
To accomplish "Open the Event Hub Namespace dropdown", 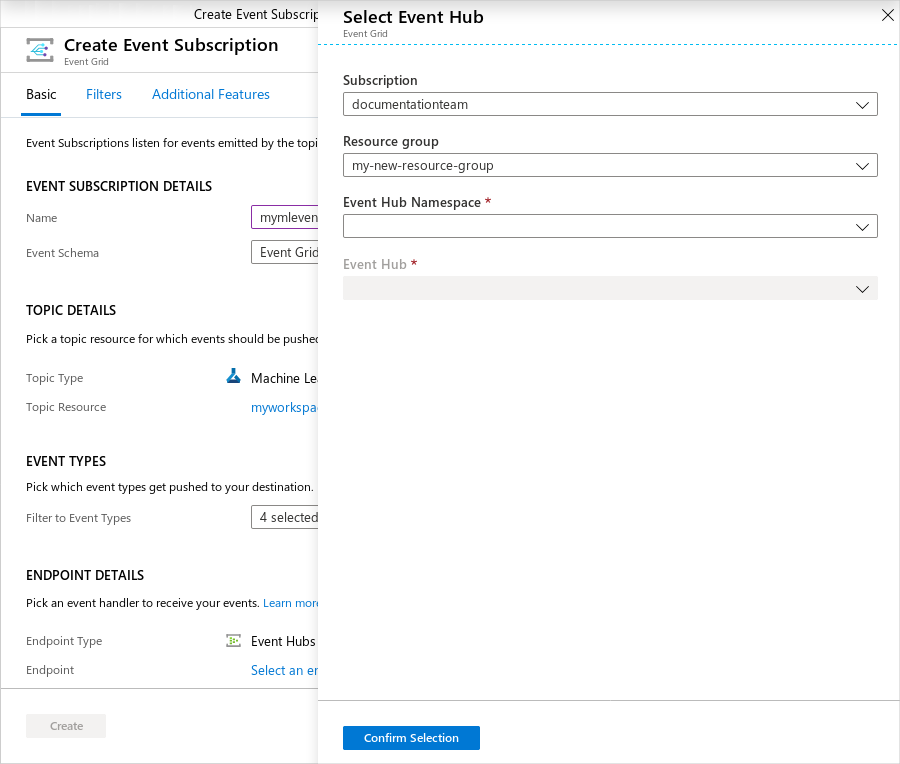I will [609, 227].
